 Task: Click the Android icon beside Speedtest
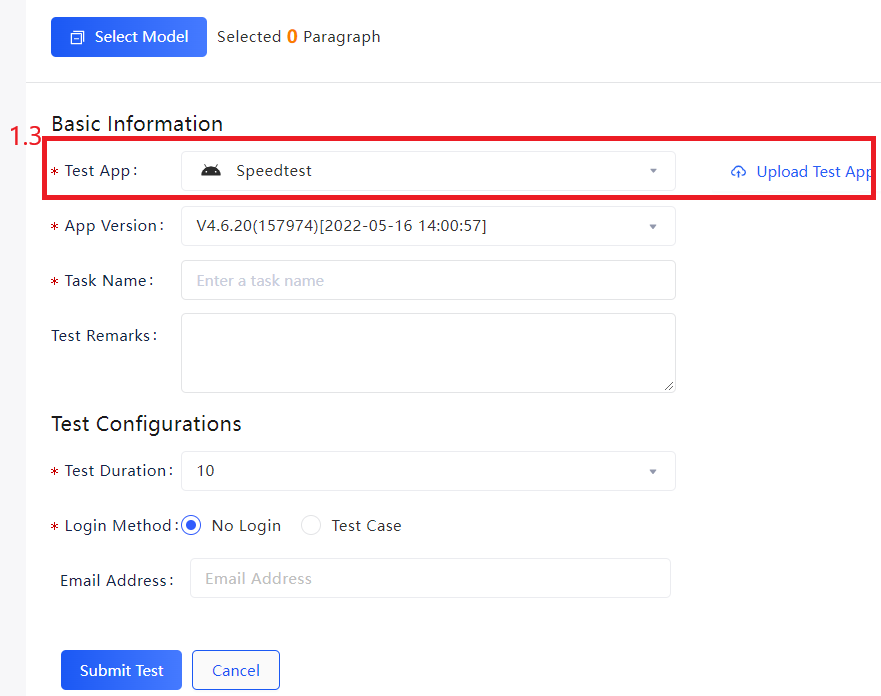pyautogui.click(x=211, y=171)
